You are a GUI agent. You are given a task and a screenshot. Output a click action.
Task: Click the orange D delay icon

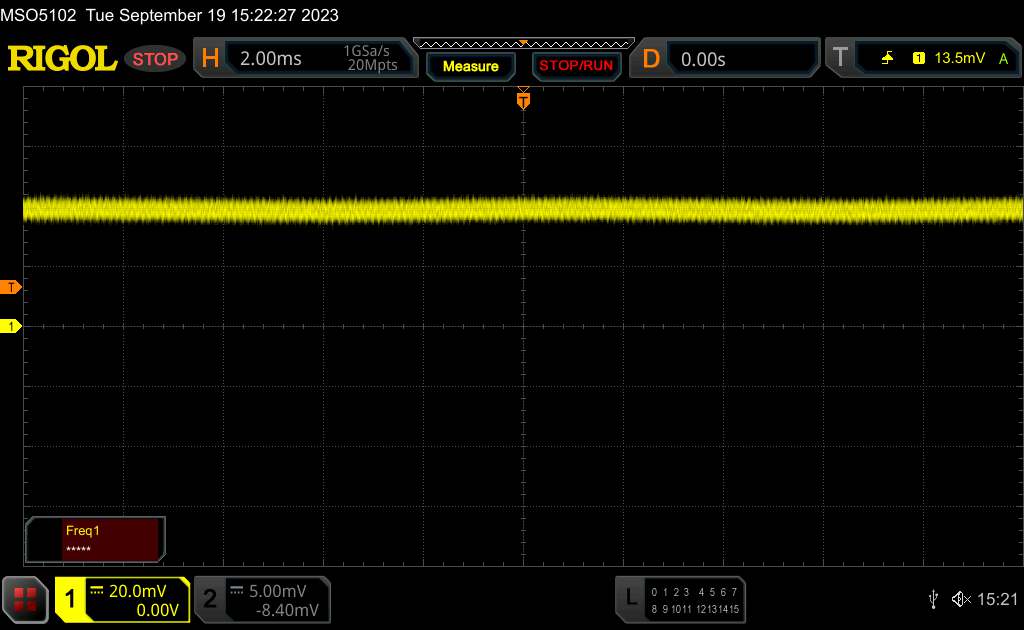(x=651, y=59)
